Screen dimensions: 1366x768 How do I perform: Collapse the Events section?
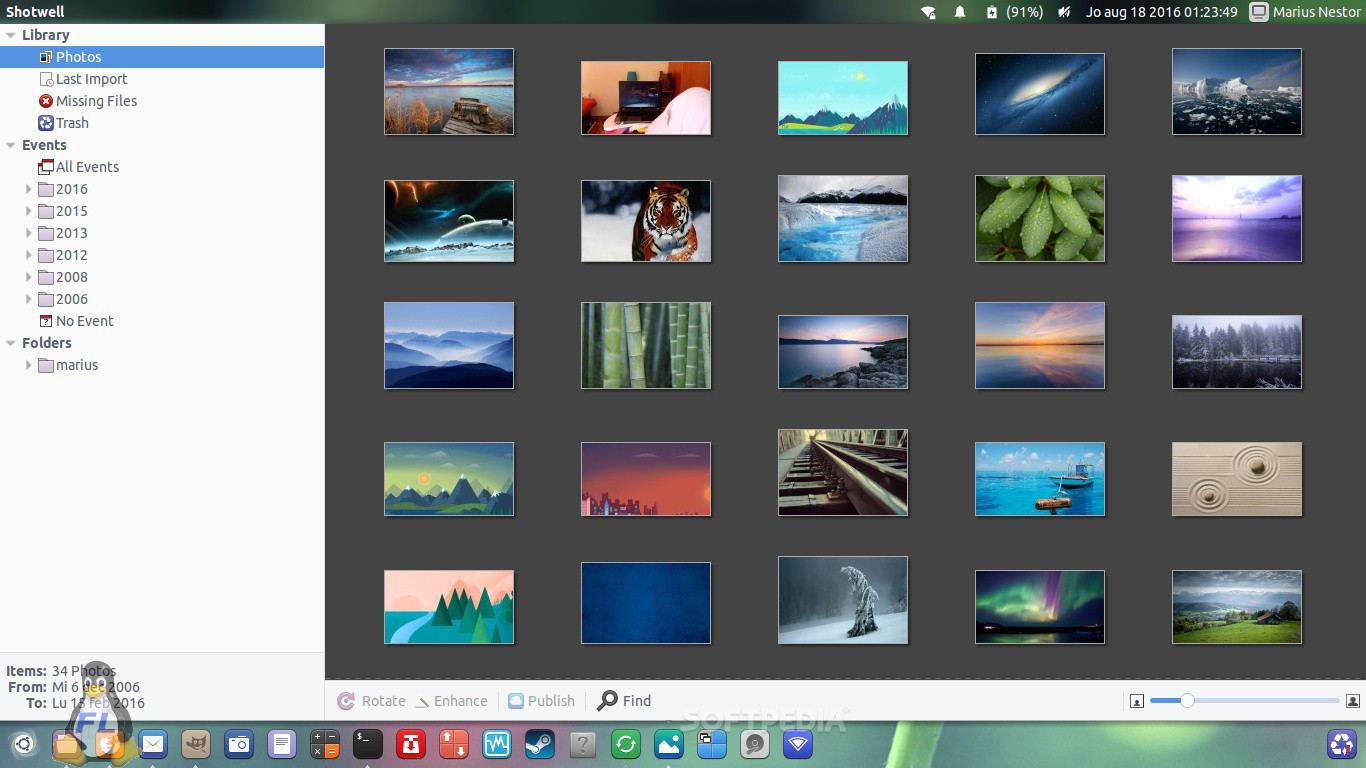coord(10,145)
